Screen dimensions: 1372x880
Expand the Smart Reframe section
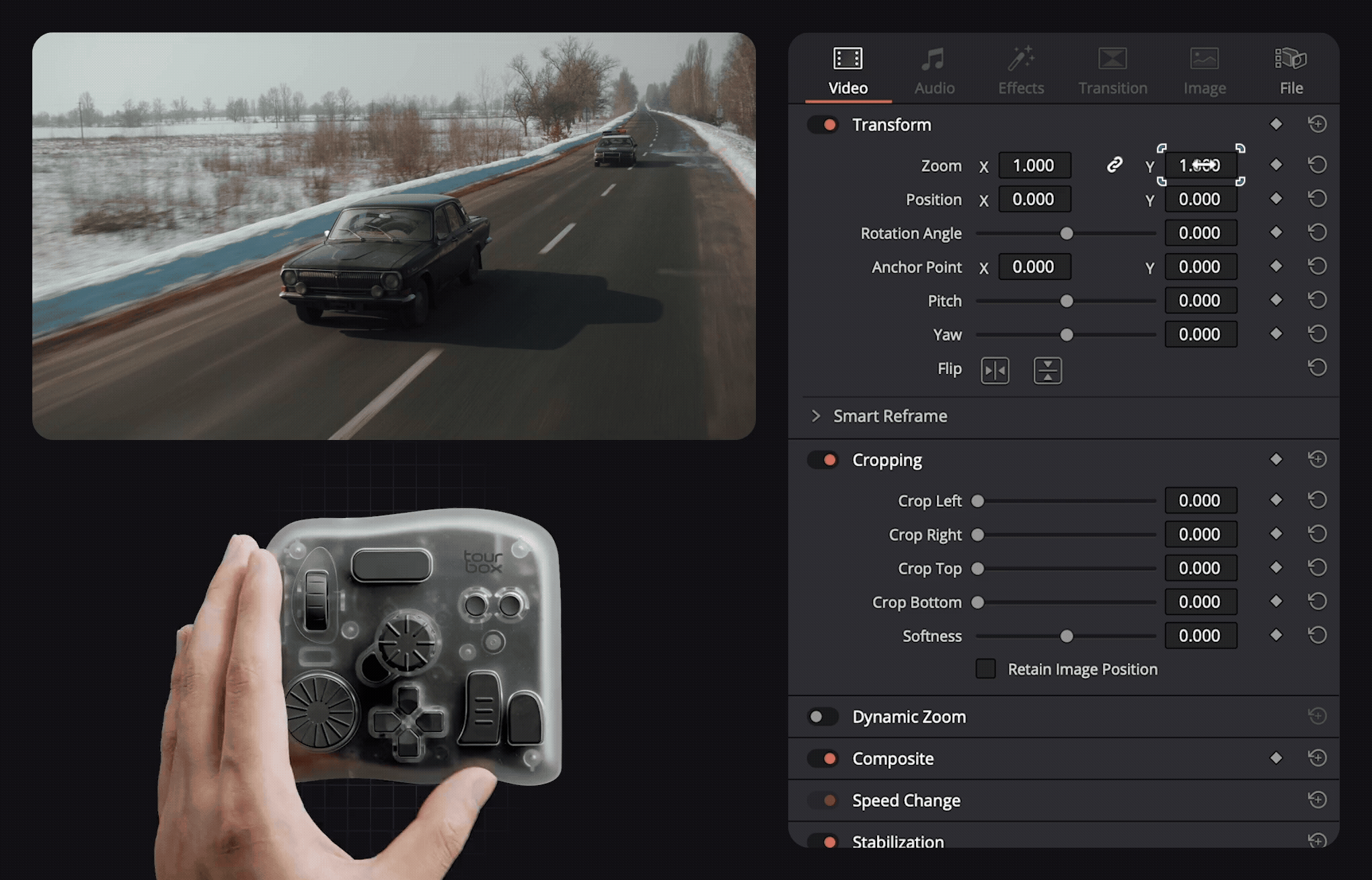(x=816, y=416)
